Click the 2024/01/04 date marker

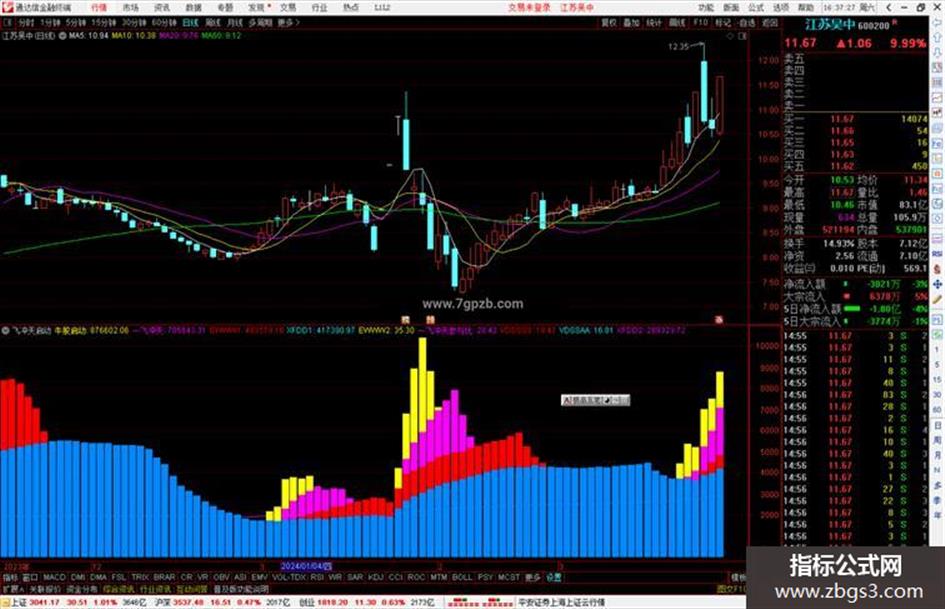[306, 566]
